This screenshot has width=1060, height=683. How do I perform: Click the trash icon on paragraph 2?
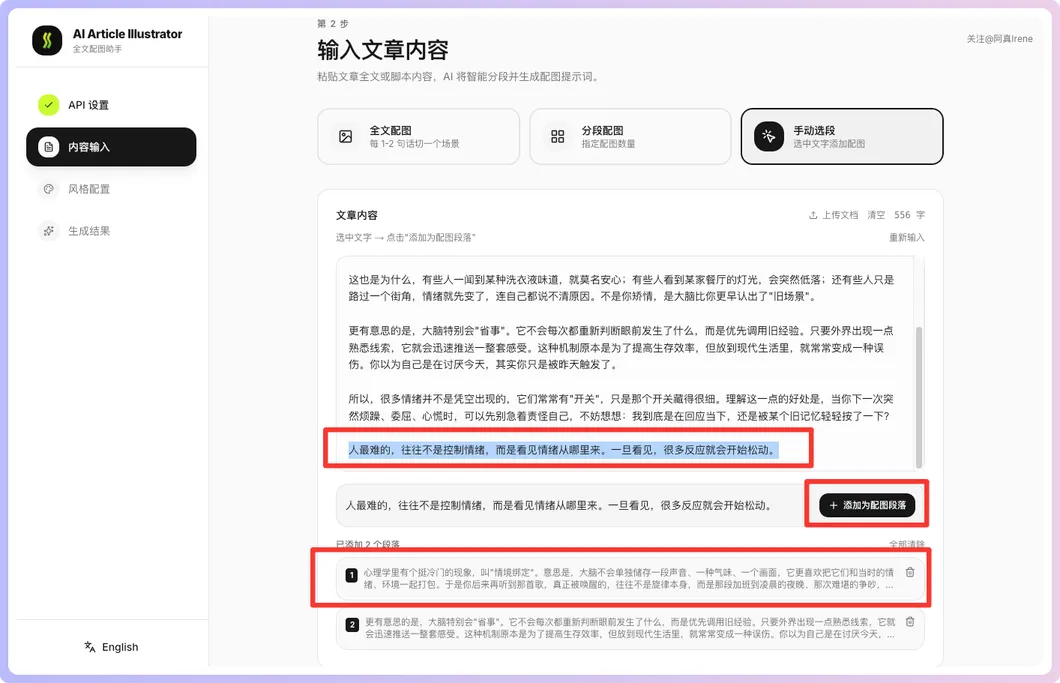[x=909, y=622]
